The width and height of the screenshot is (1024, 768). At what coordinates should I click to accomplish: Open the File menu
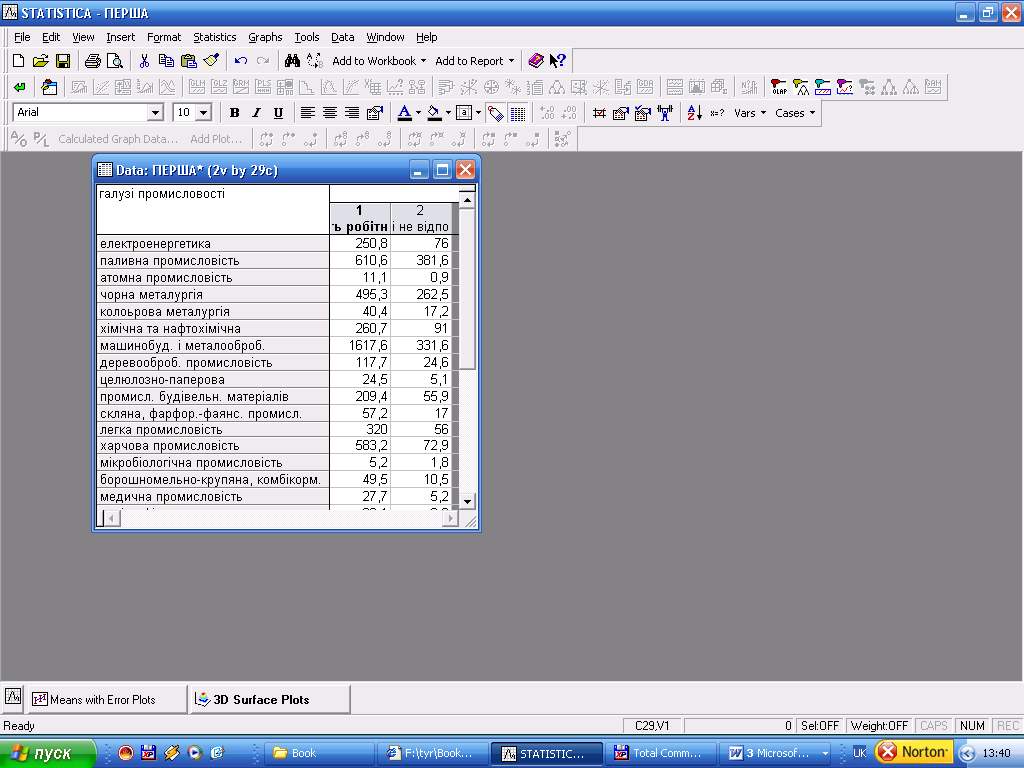tap(22, 37)
